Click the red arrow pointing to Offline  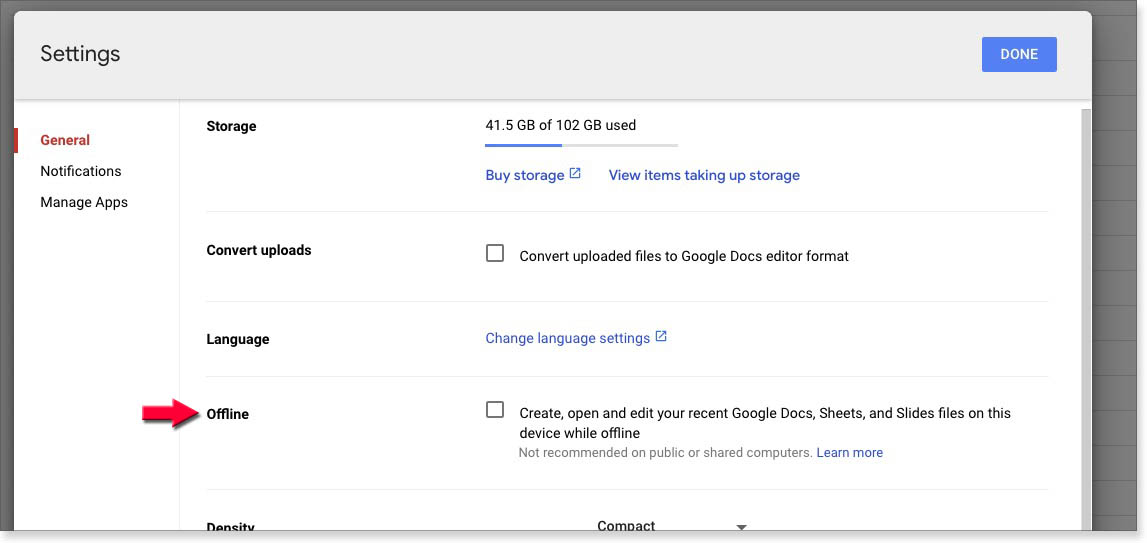[172, 413]
